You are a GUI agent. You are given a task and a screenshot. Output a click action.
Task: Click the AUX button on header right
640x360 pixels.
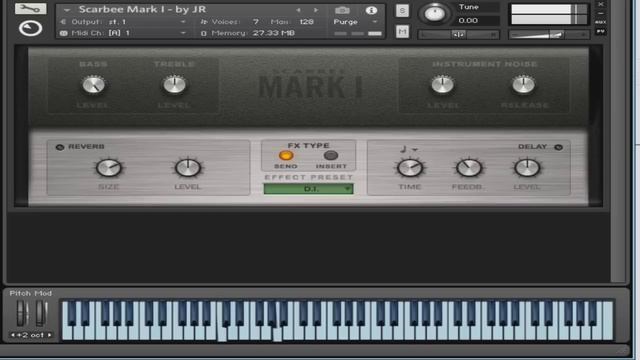pyautogui.click(x=600, y=22)
